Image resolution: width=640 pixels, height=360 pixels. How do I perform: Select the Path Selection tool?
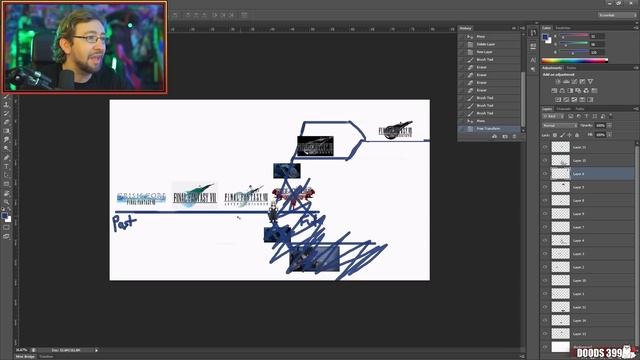tap(6, 176)
